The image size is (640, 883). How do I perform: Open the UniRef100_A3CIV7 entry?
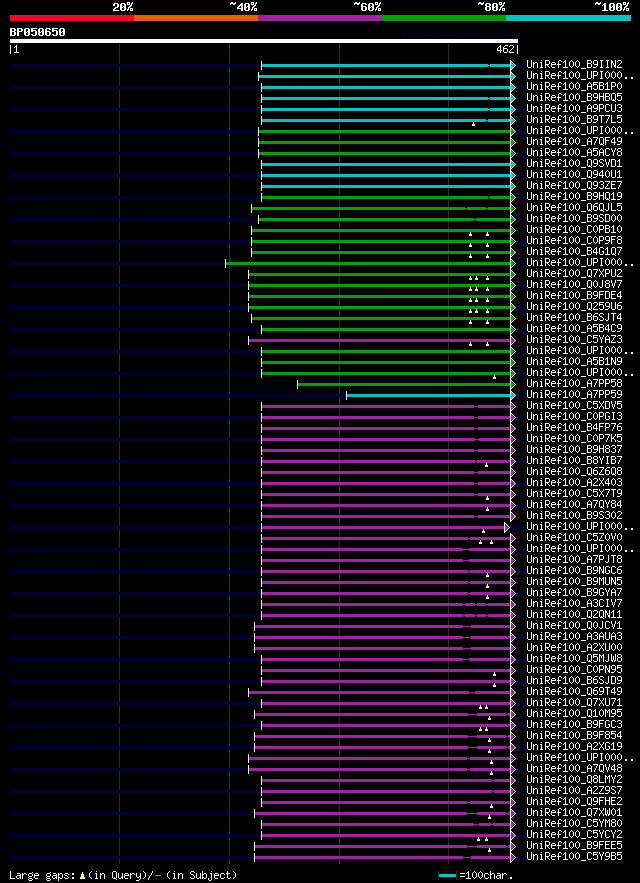coord(574,604)
